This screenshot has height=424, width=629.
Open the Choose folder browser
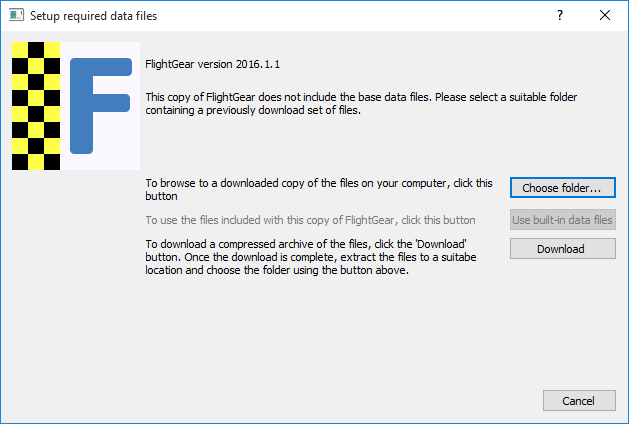pos(562,188)
